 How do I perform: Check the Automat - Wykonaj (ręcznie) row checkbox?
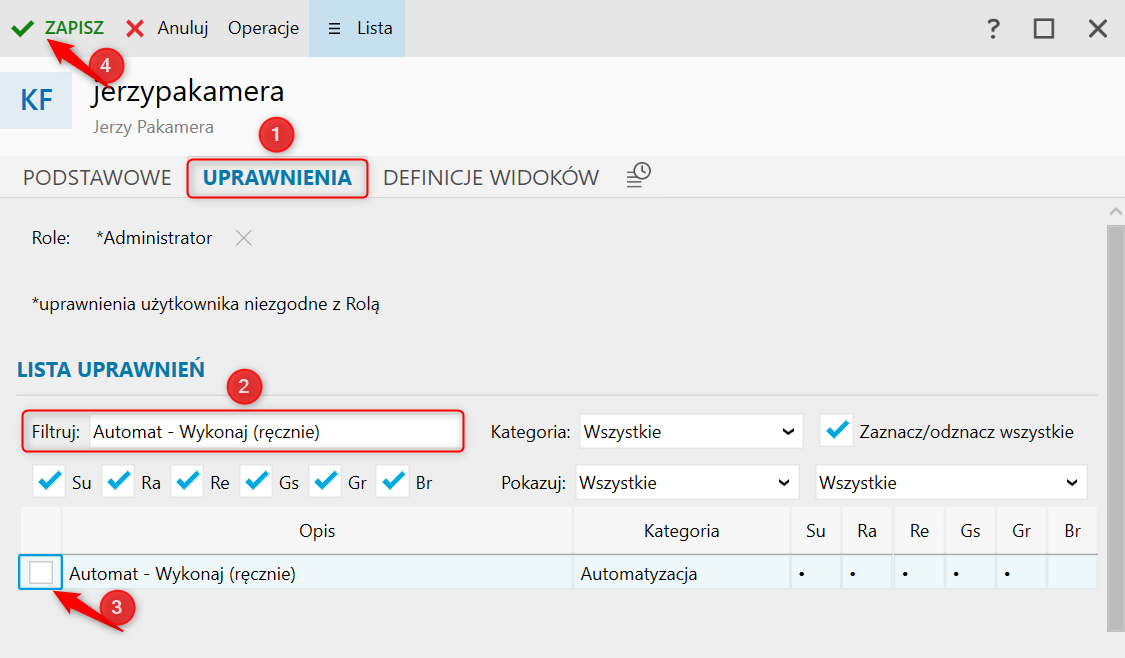point(41,573)
